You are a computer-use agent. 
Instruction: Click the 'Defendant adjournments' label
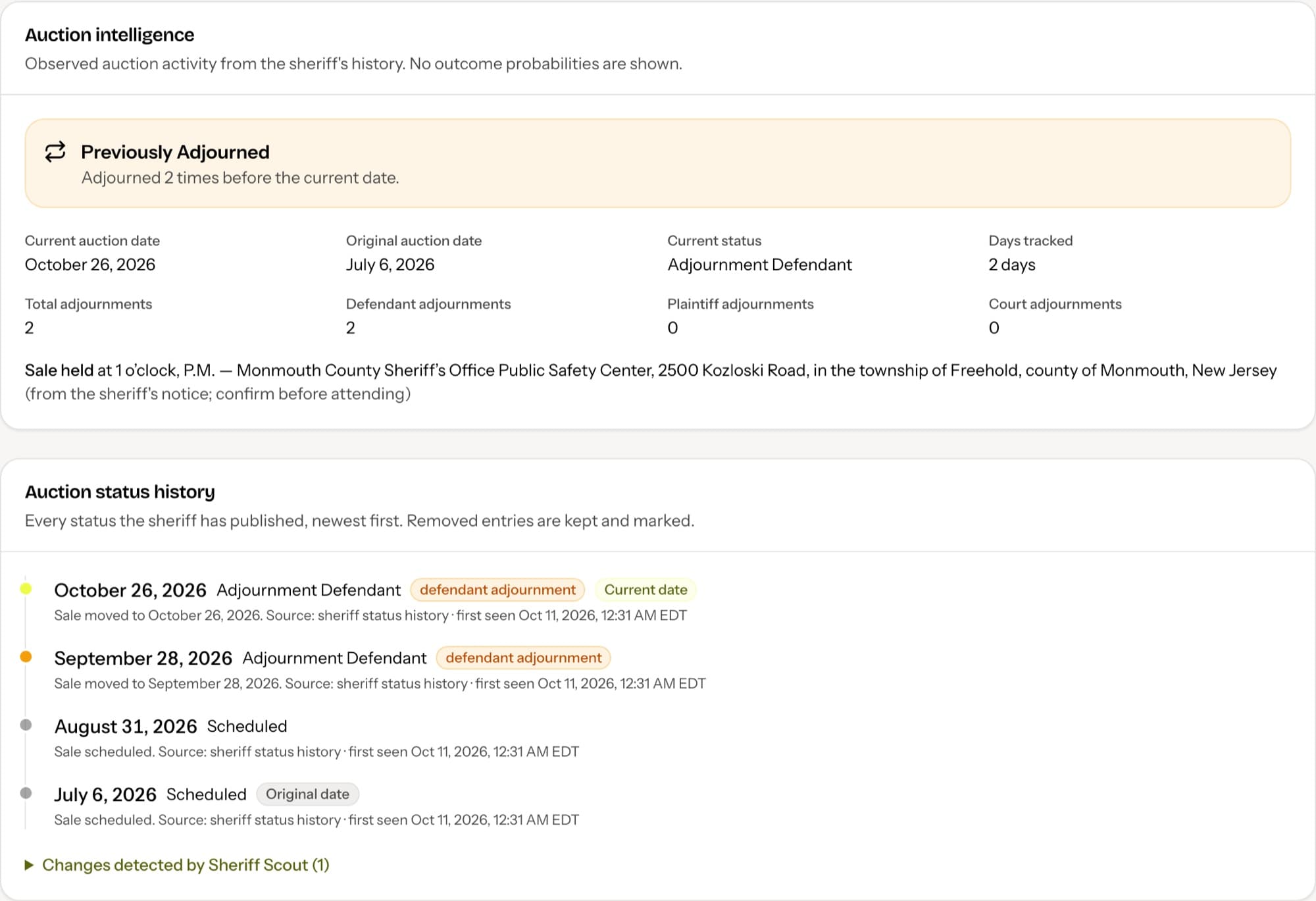click(x=428, y=304)
